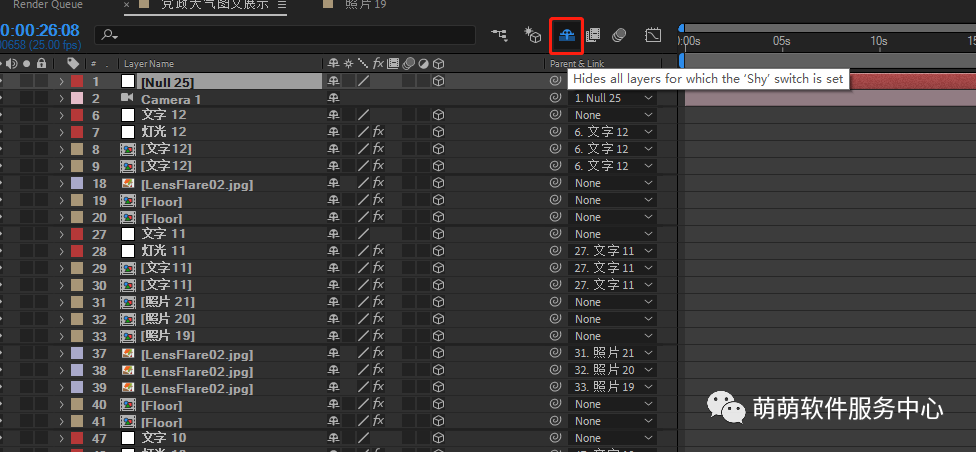Click the parent pick whip of Camera 1
The height and width of the screenshot is (452, 976).
[x=555, y=98]
